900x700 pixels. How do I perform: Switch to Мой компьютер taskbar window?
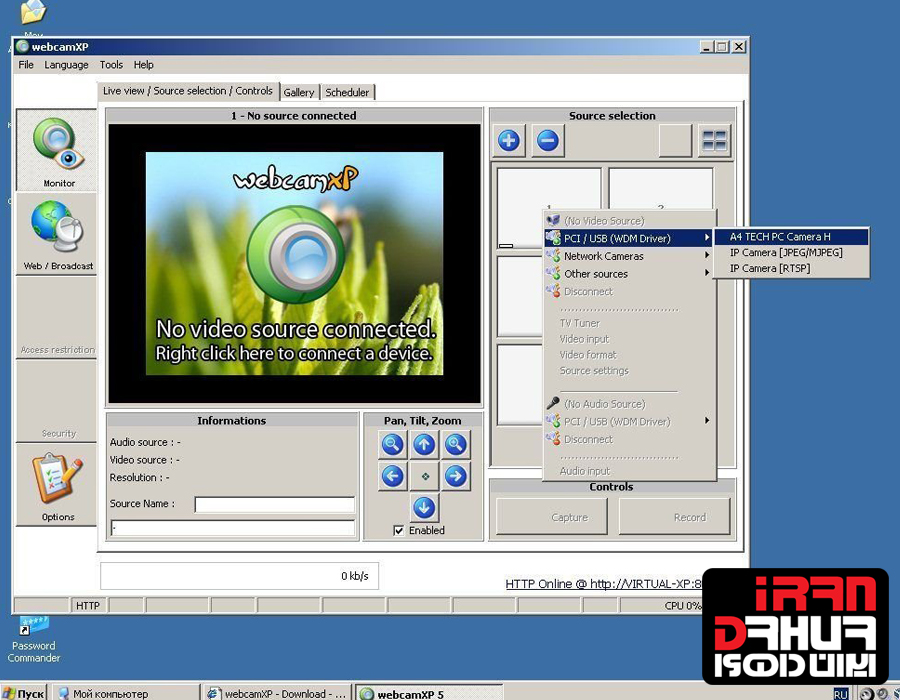[x=126, y=693]
